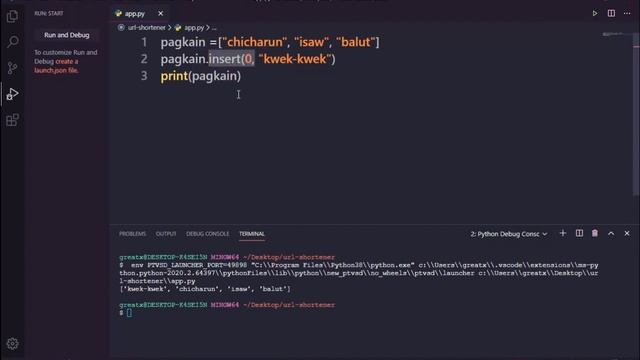This screenshot has width=640, height=360.
Task: Open the Extensions view
Action: 12,120
